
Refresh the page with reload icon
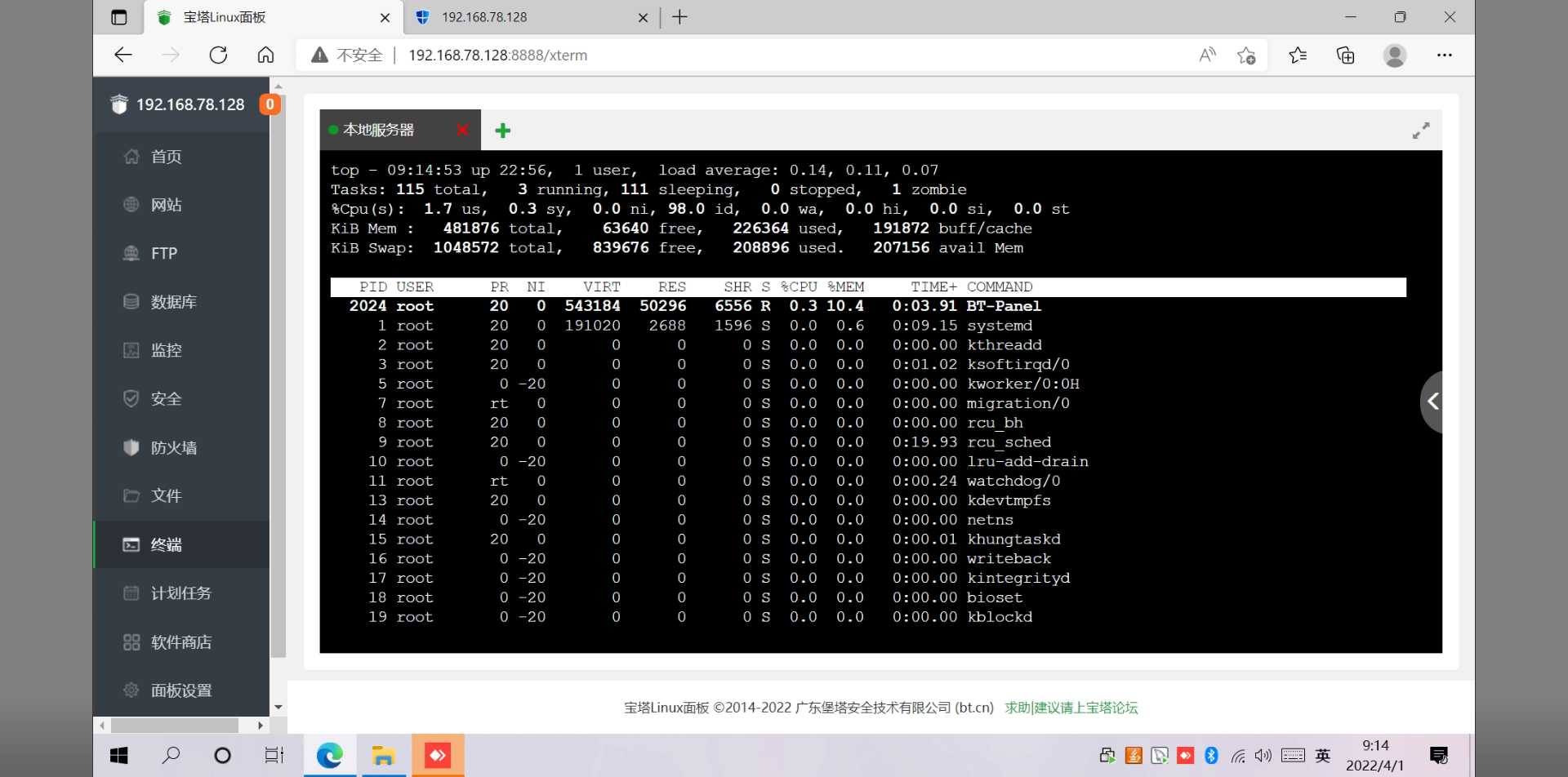pos(218,55)
